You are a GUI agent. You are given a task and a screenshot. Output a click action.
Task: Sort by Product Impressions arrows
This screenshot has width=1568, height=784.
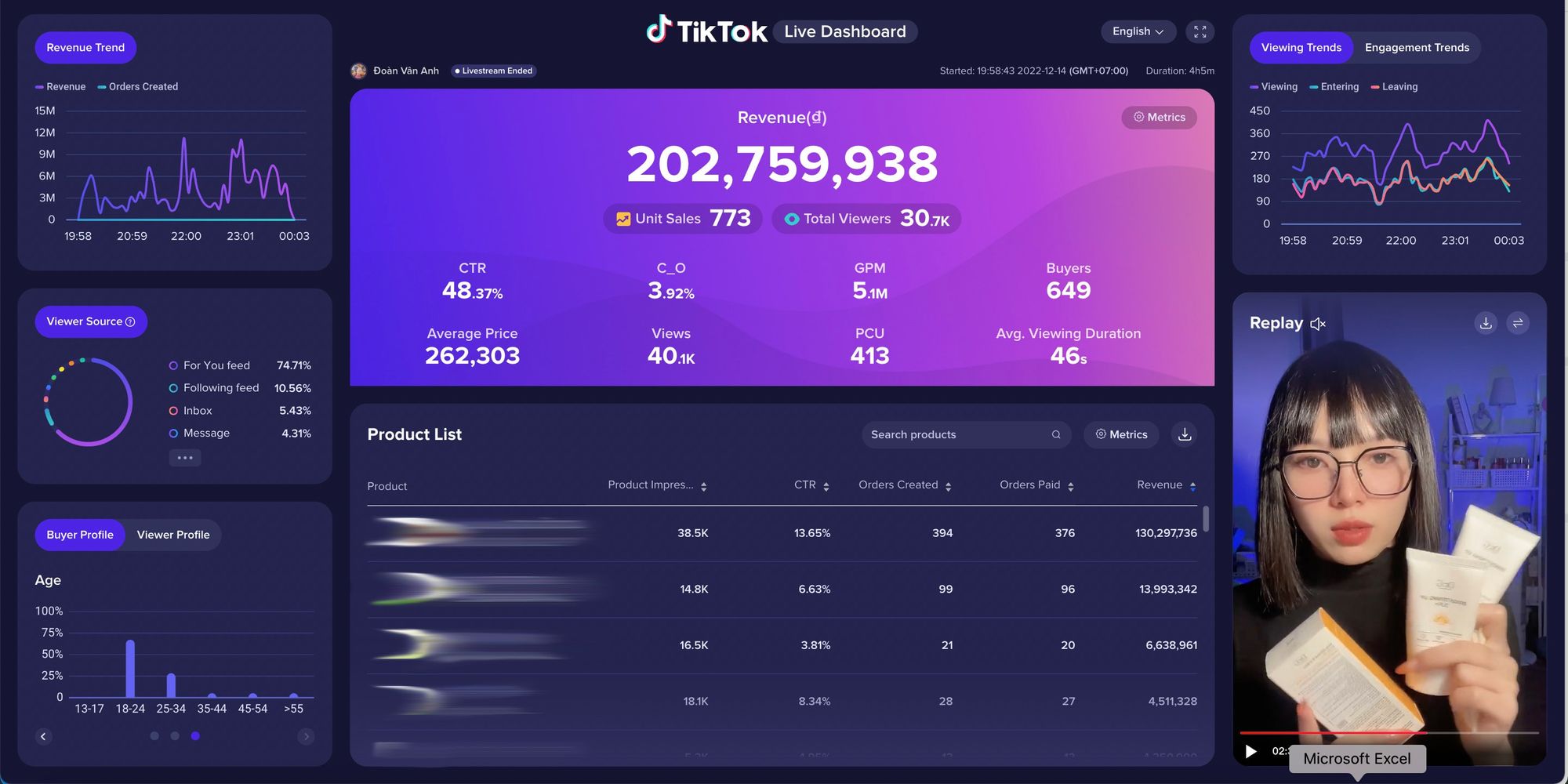click(x=704, y=487)
